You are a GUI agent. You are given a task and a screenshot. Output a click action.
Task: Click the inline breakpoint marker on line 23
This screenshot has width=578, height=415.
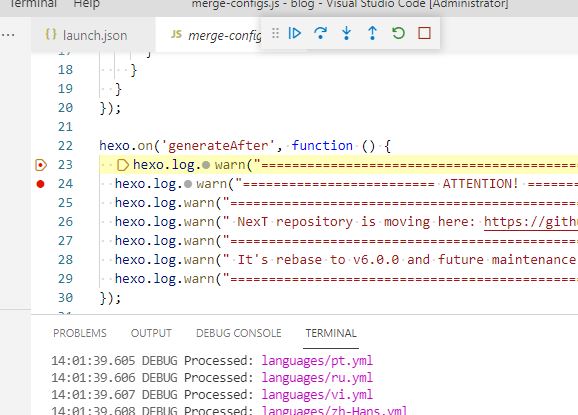click(x=206, y=165)
